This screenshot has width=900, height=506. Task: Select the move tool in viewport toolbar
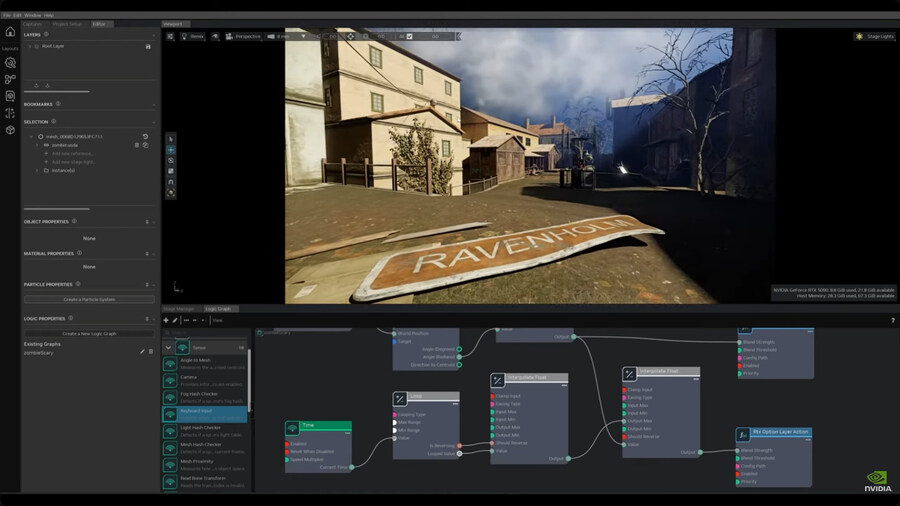coord(171,149)
